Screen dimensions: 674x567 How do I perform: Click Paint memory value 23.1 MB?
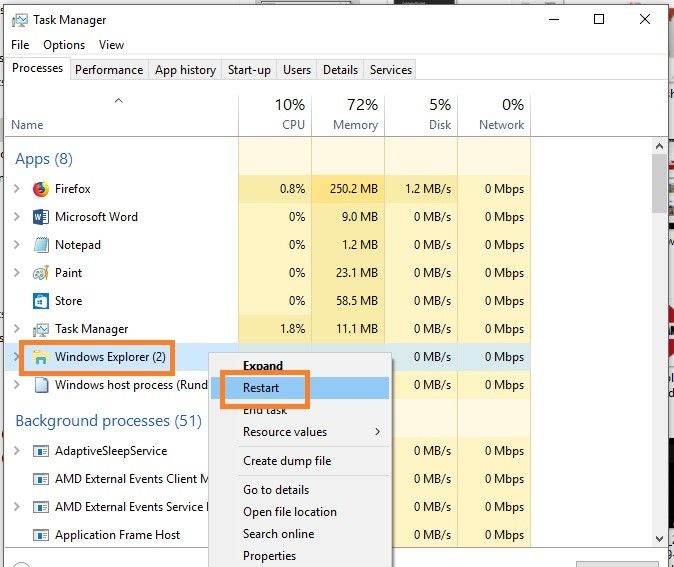(357, 273)
